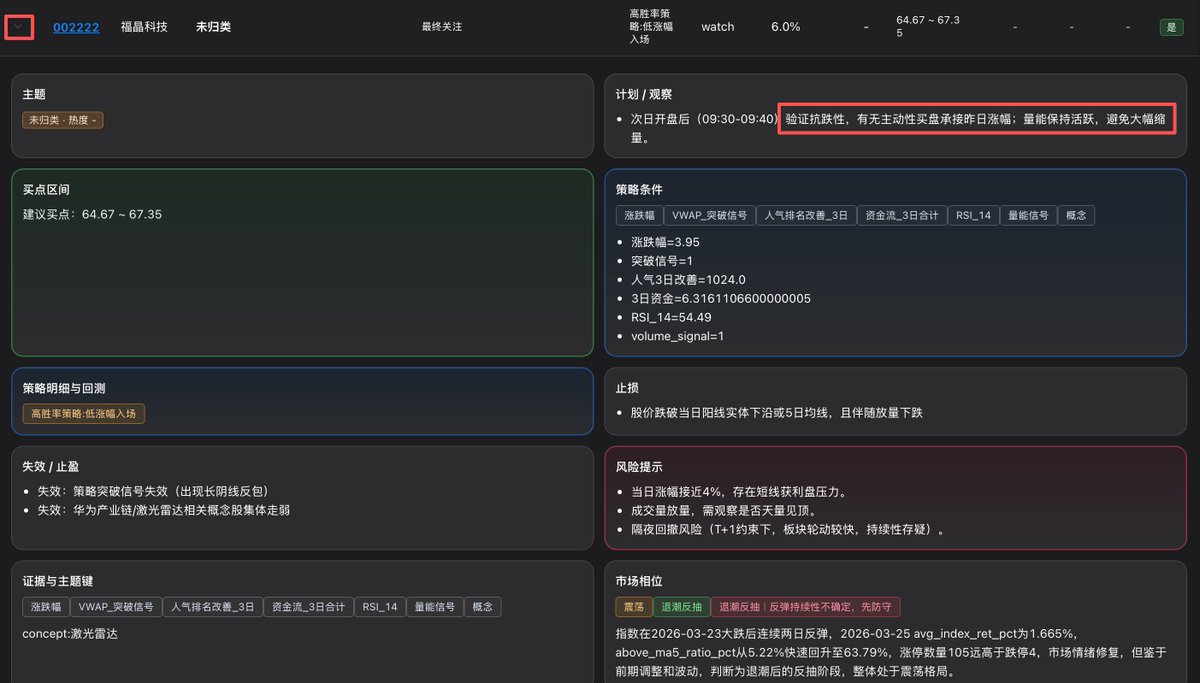This screenshot has width=1200, height=683.
Task: Click RSI_14 tag under 策略条件
Action: point(974,215)
